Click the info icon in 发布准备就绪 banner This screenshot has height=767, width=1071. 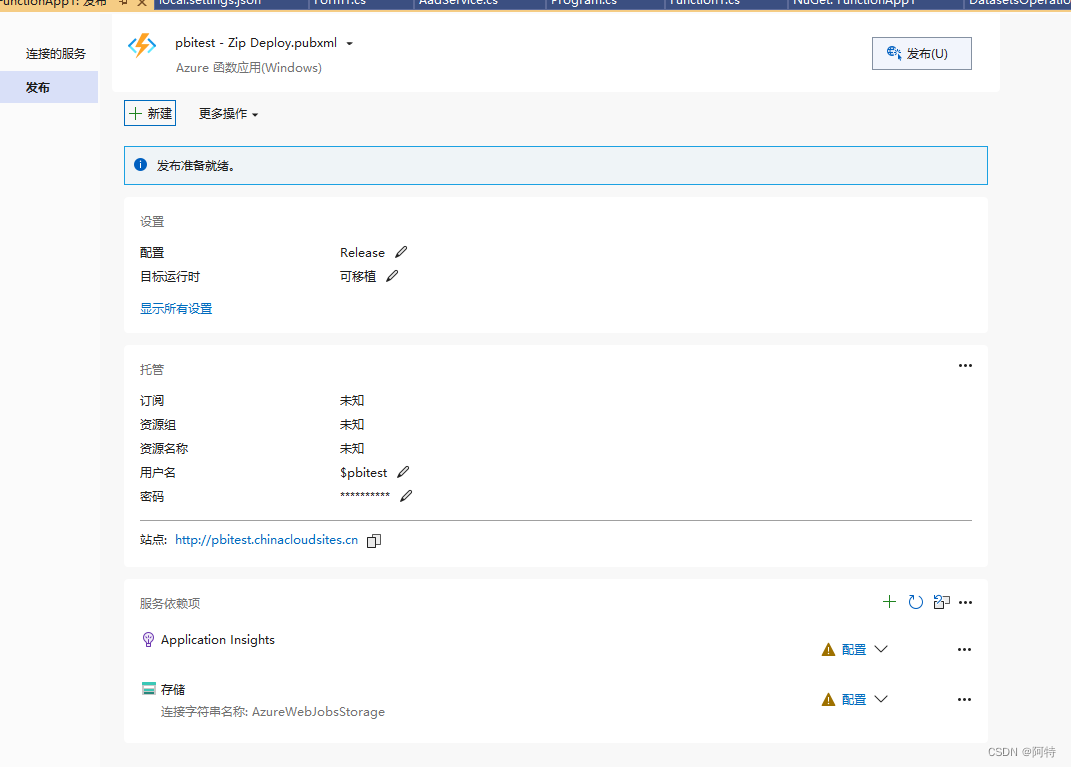click(x=141, y=165)
